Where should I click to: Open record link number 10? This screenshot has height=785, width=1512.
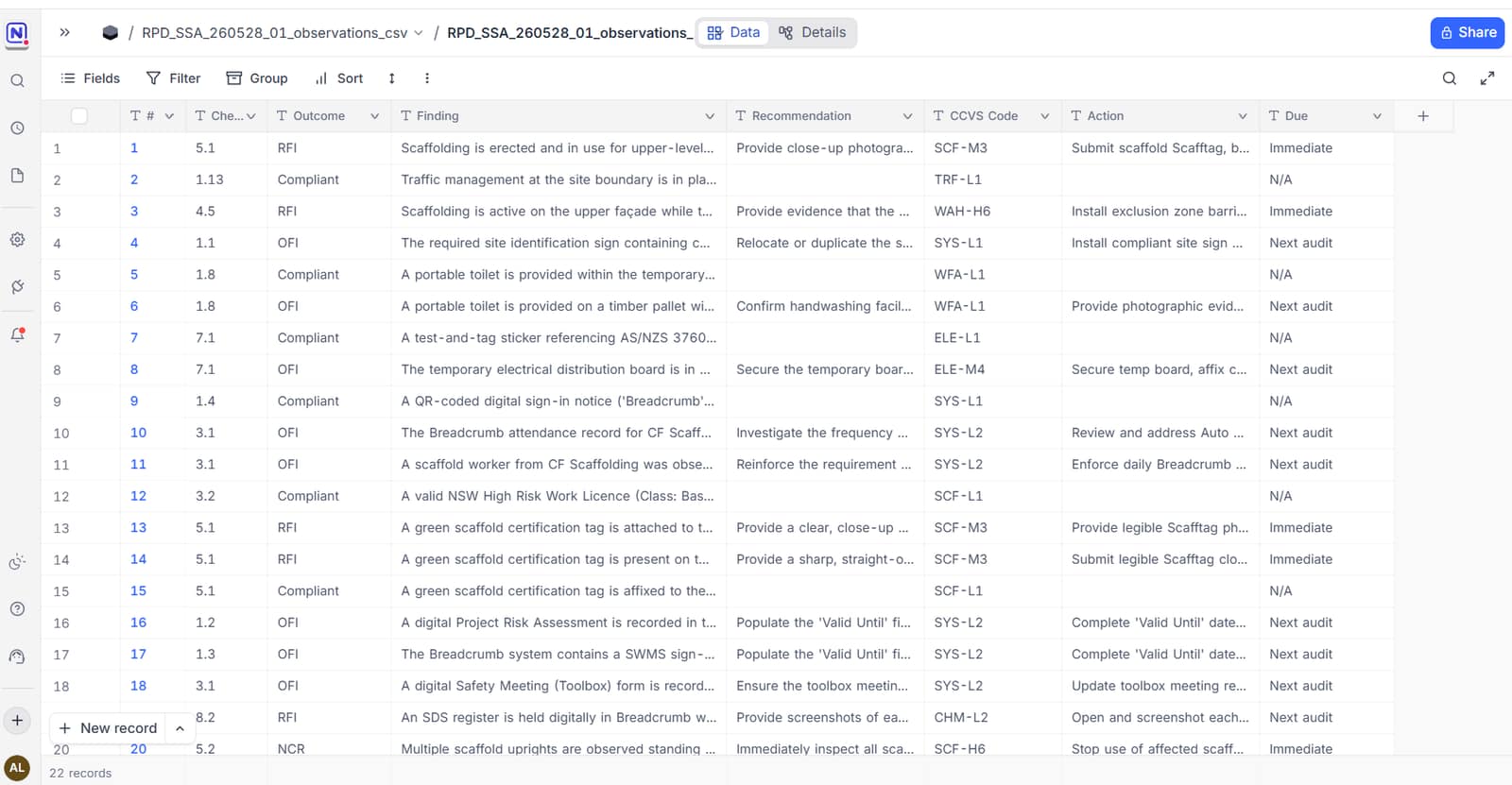click(x=138, y=433)
